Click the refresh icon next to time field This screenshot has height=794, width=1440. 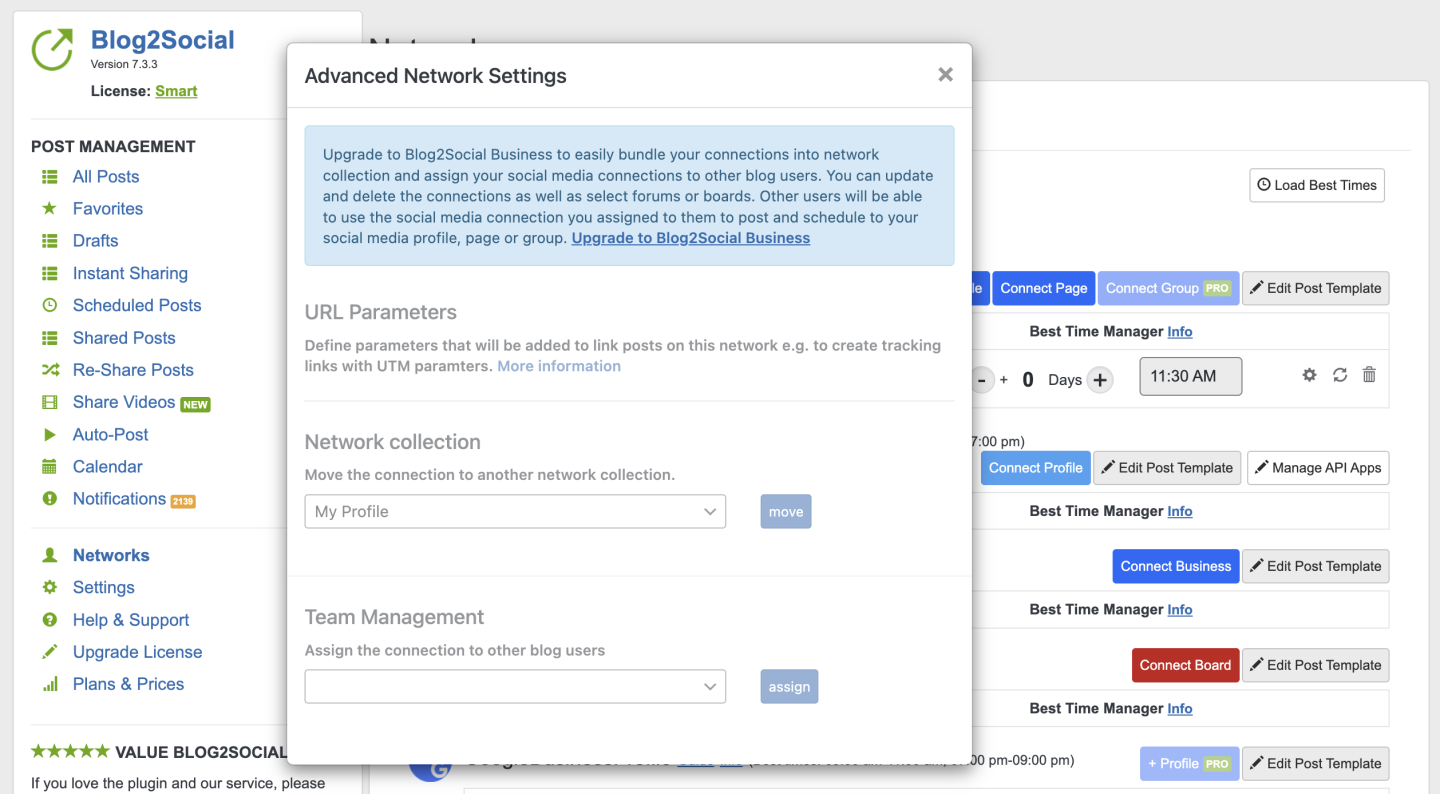(x=1340, y=375)
